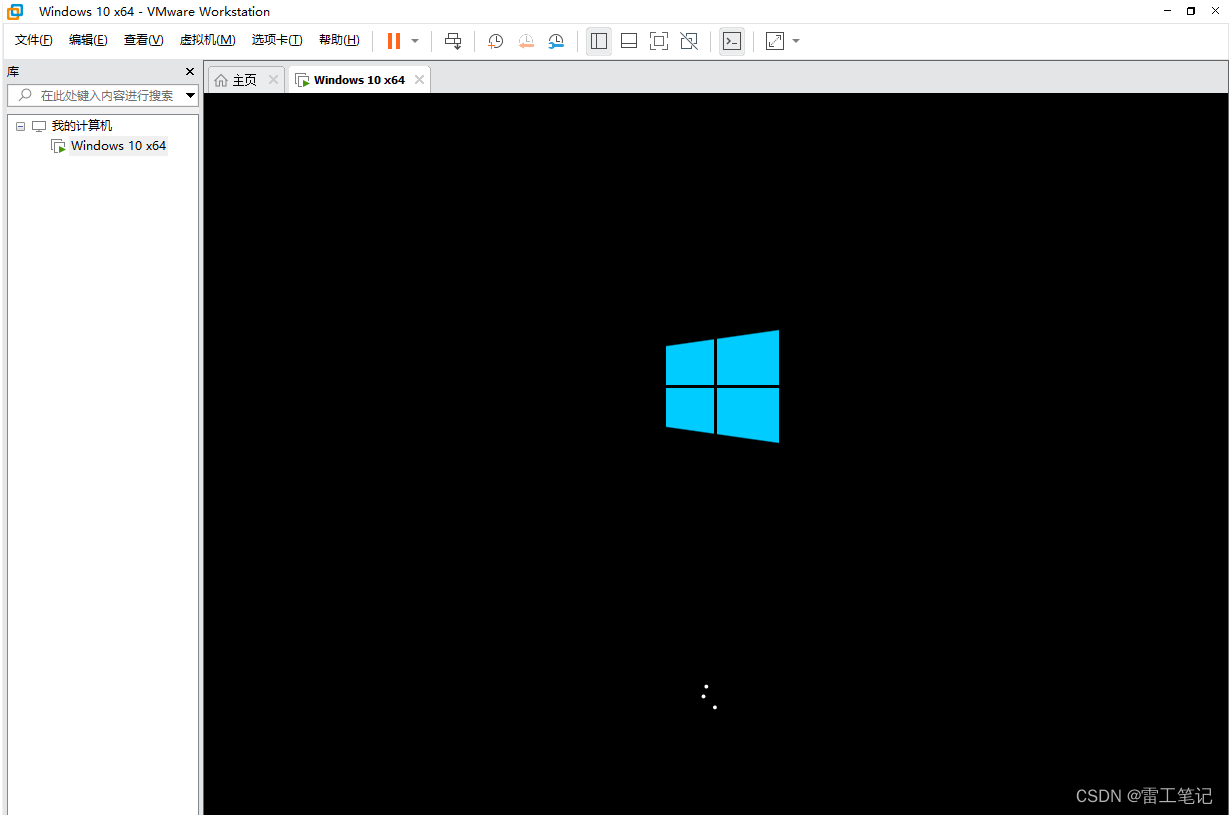Toggle the thumbnail bar view

(x=629, y=41)
